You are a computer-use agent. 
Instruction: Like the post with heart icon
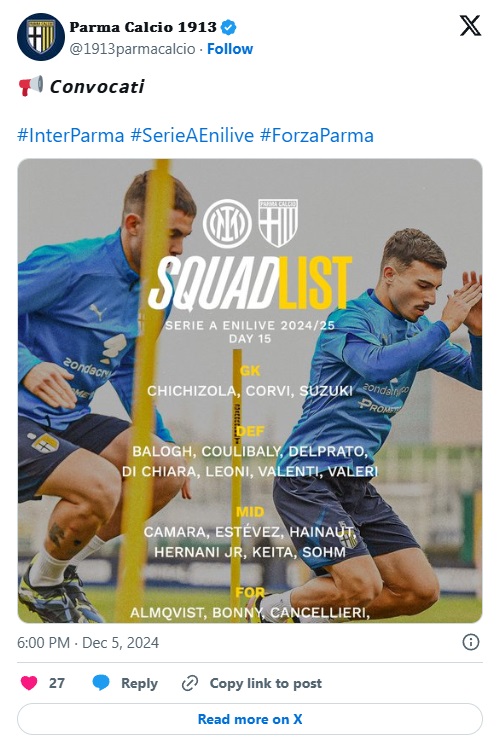pyautogui.click(x=29, y=683)
